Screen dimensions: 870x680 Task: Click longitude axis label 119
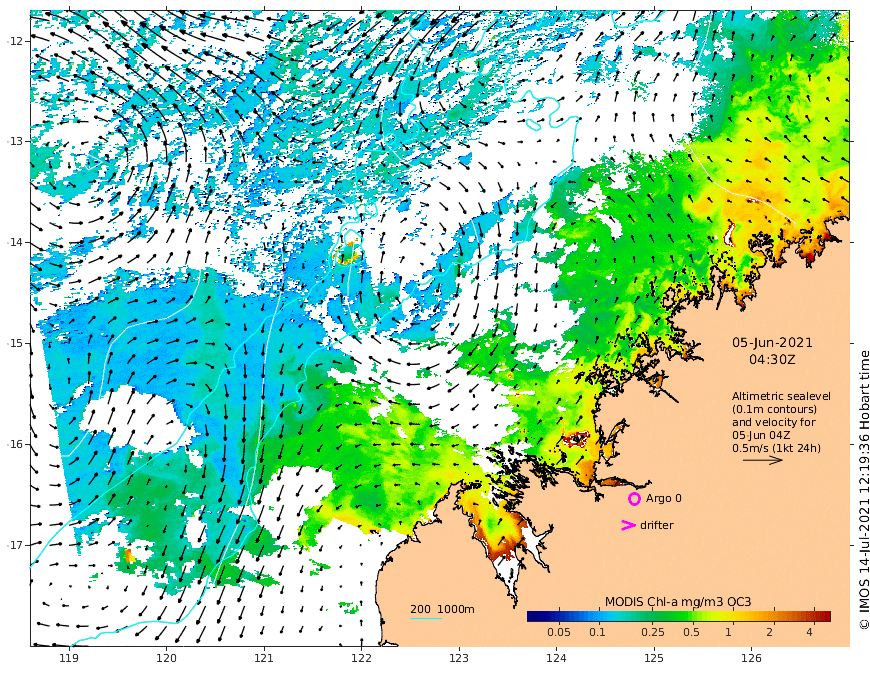(69, 658)
